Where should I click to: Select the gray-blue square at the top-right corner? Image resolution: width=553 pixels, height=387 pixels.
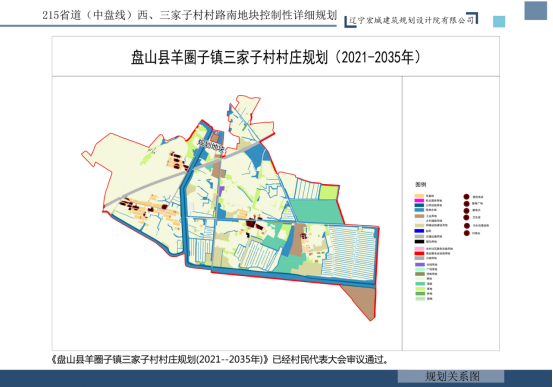coord(535,11)
